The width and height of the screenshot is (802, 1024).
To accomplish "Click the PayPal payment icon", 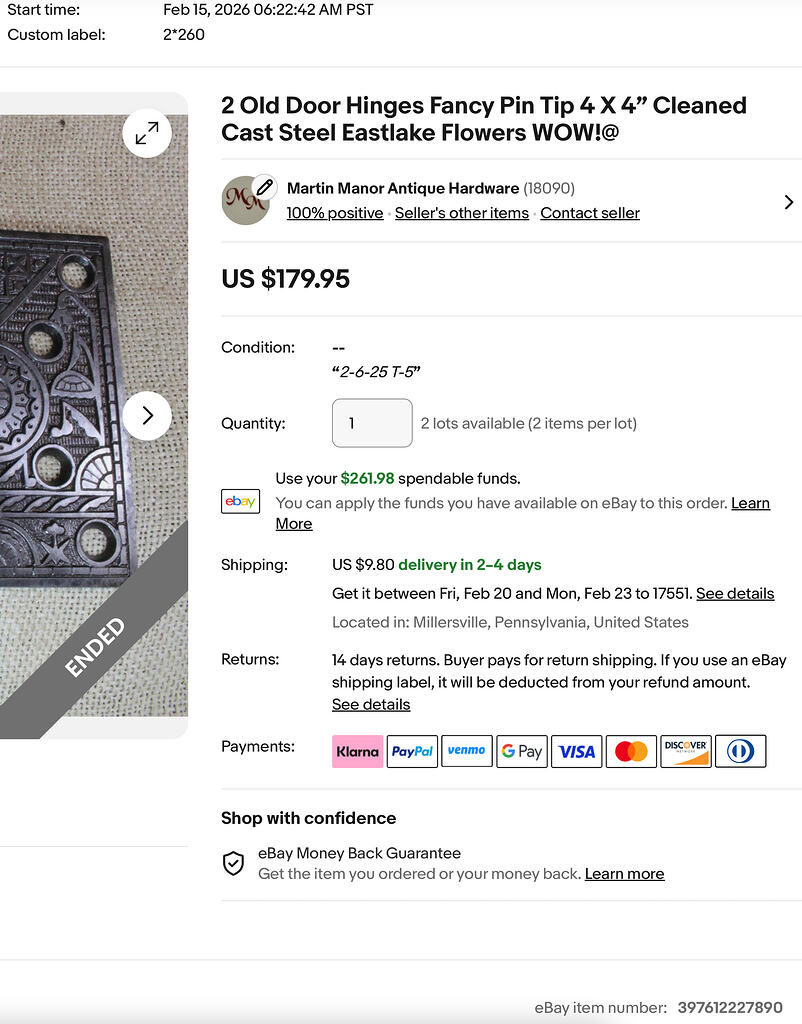I will pyautogui.click(x=412, y=751).
